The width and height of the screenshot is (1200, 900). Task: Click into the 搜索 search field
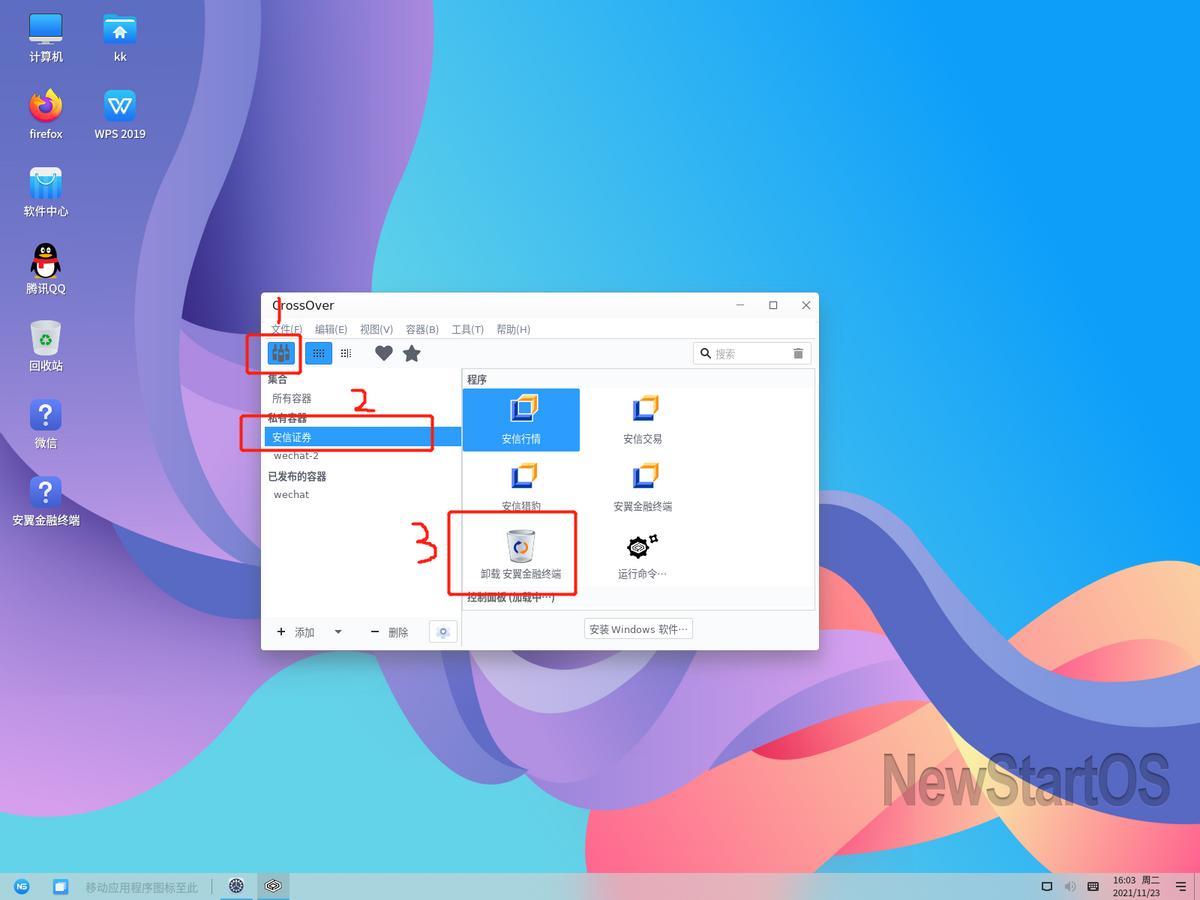click(x=751, y=353)
